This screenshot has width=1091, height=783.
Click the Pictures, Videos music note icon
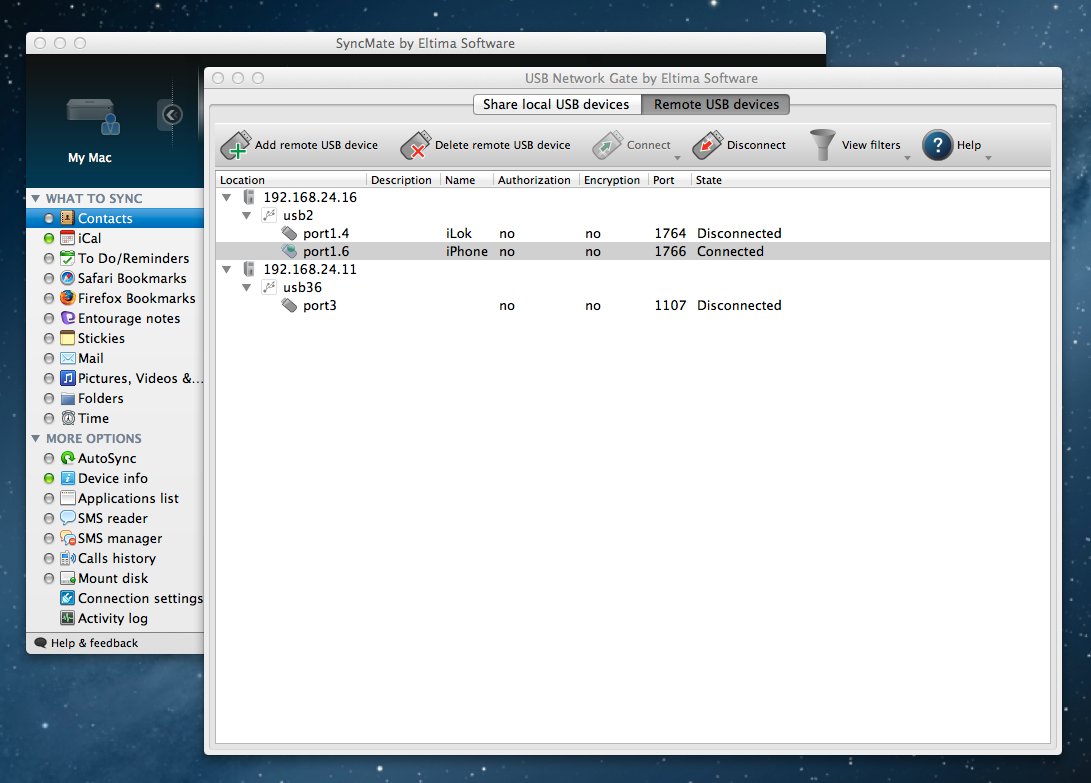coord(67,379)
